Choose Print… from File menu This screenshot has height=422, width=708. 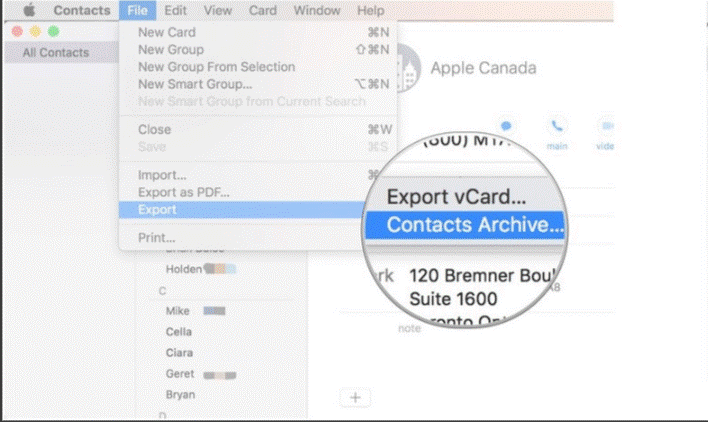242,237
